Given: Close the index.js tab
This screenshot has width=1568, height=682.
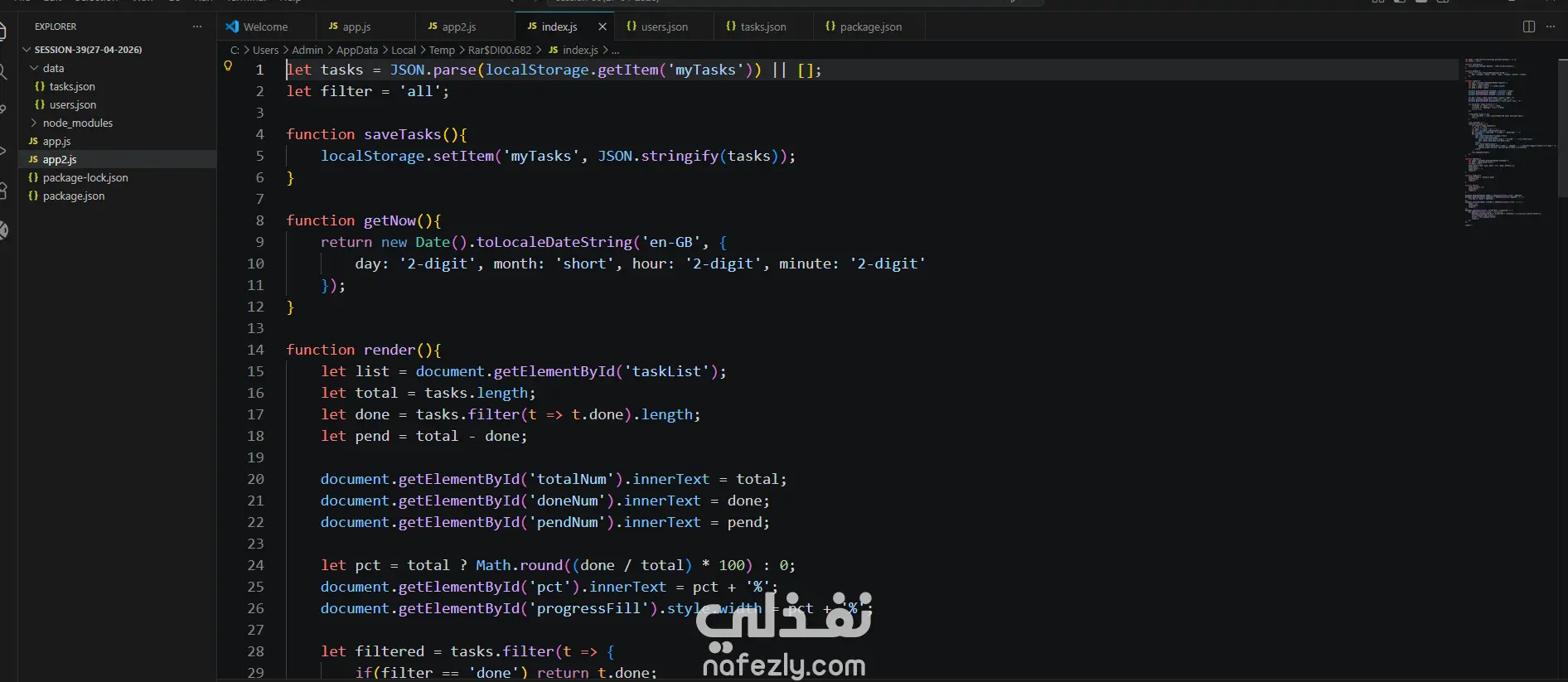Looking at the screenshot, I should [603, 27].
